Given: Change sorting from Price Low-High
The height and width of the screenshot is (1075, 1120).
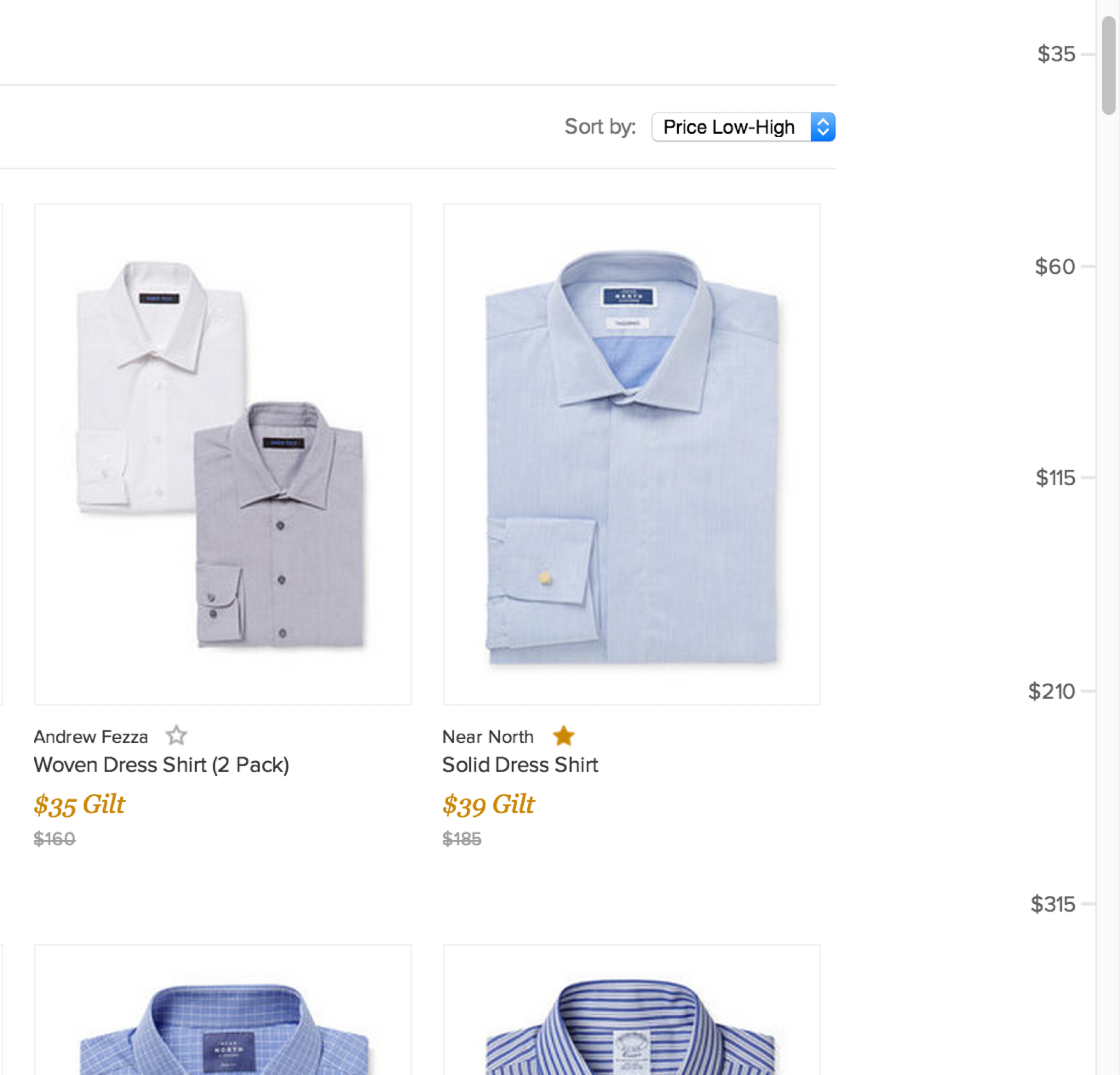Looking at the screenshot, I should coord(743,127).
